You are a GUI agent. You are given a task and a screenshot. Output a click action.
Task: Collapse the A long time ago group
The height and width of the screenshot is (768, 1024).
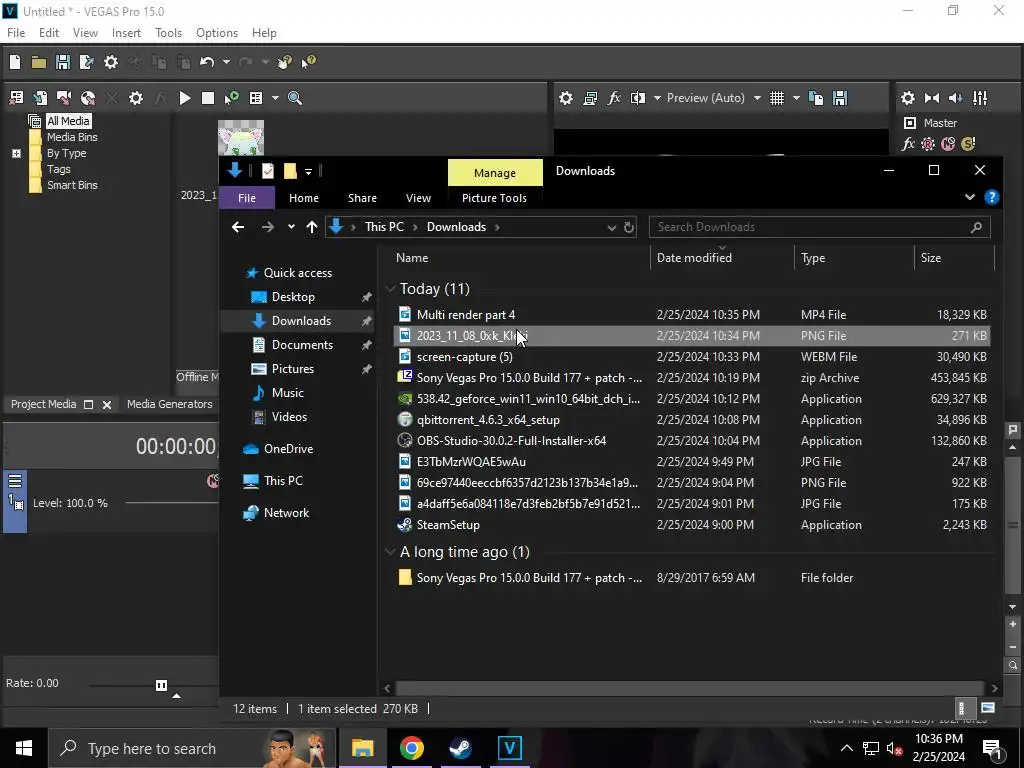(x=391, y=552)
